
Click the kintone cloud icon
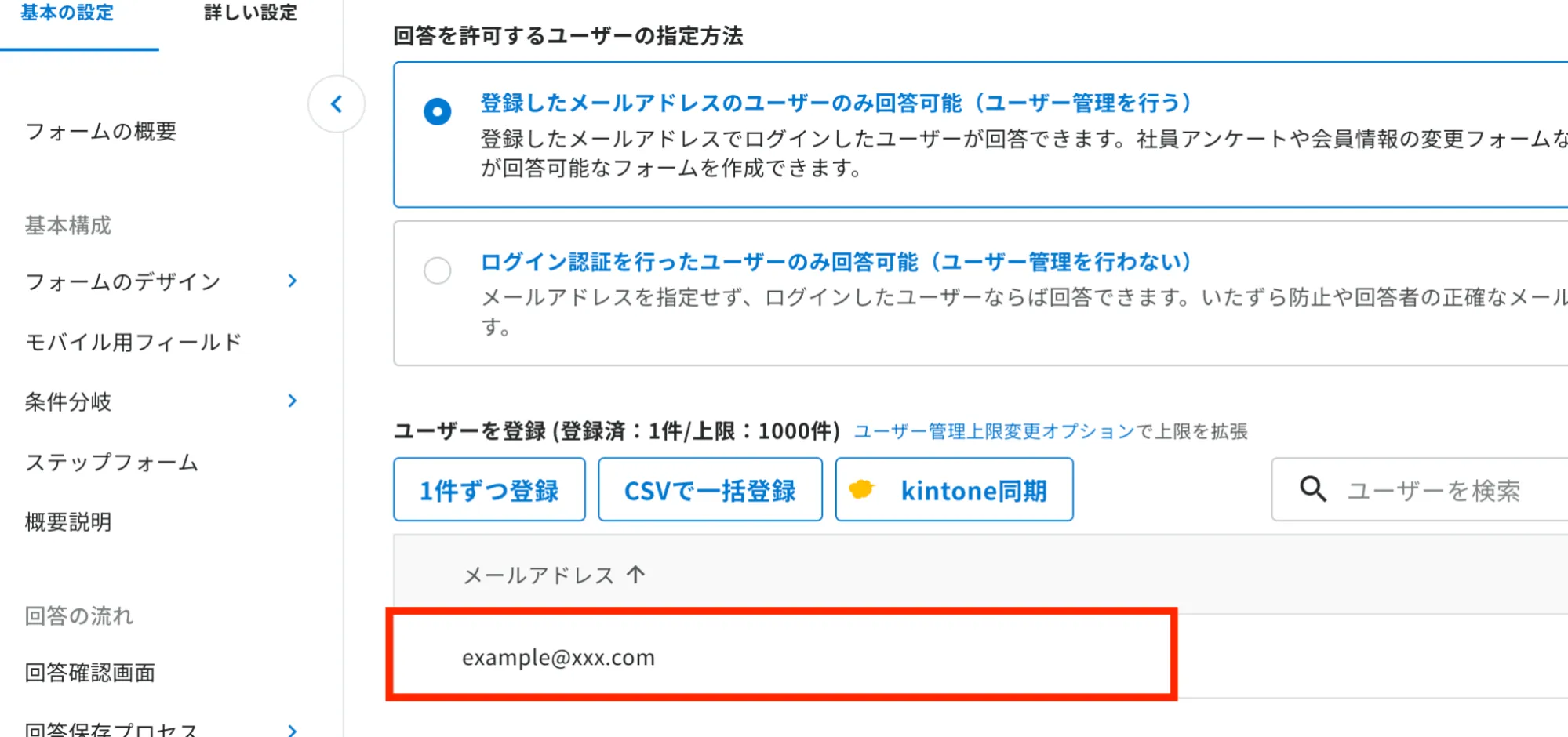coord(861,489)
